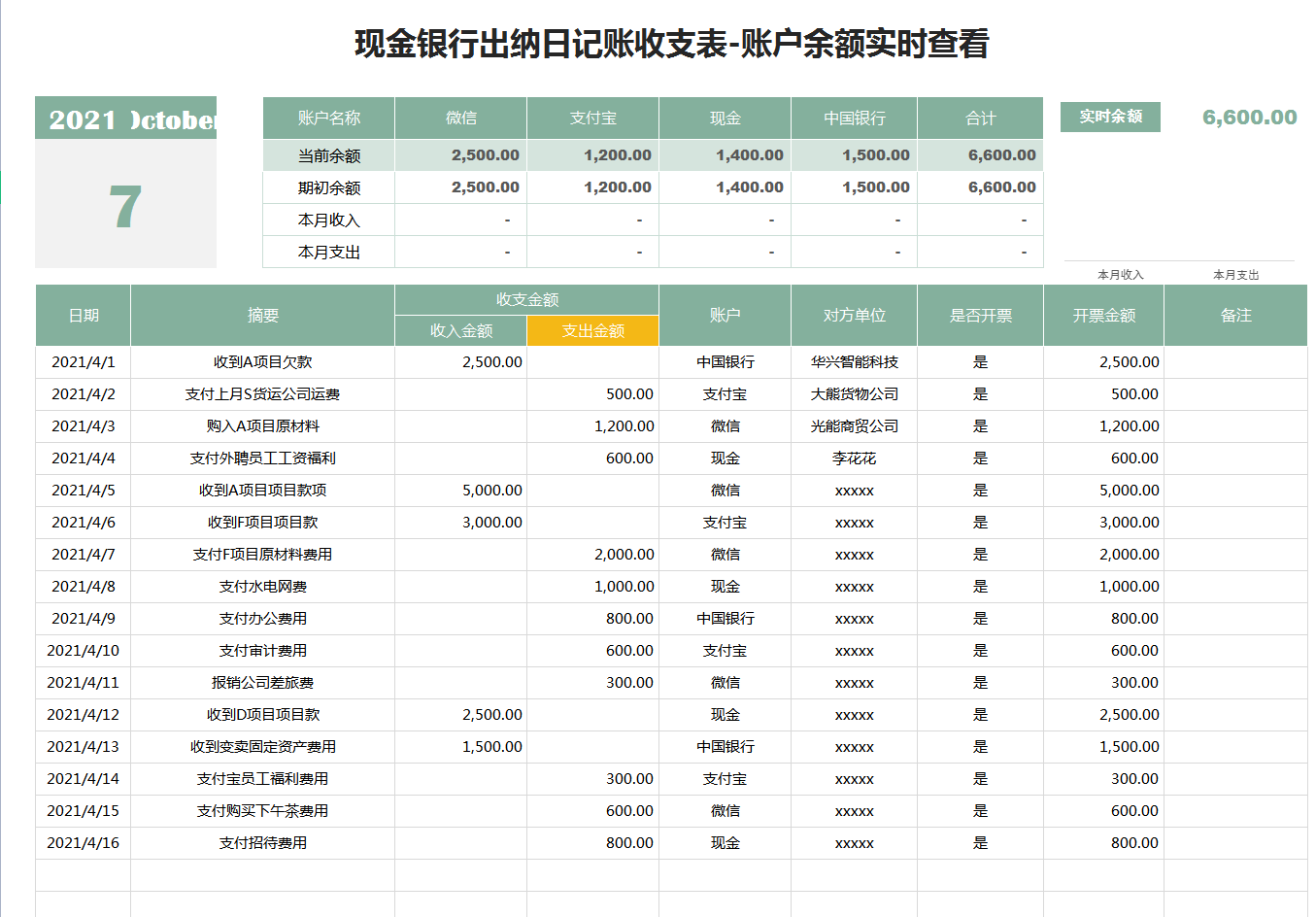
Task: Click the 收入金额 sub-header
Action: pyautogui.click(x=460, y=330)
